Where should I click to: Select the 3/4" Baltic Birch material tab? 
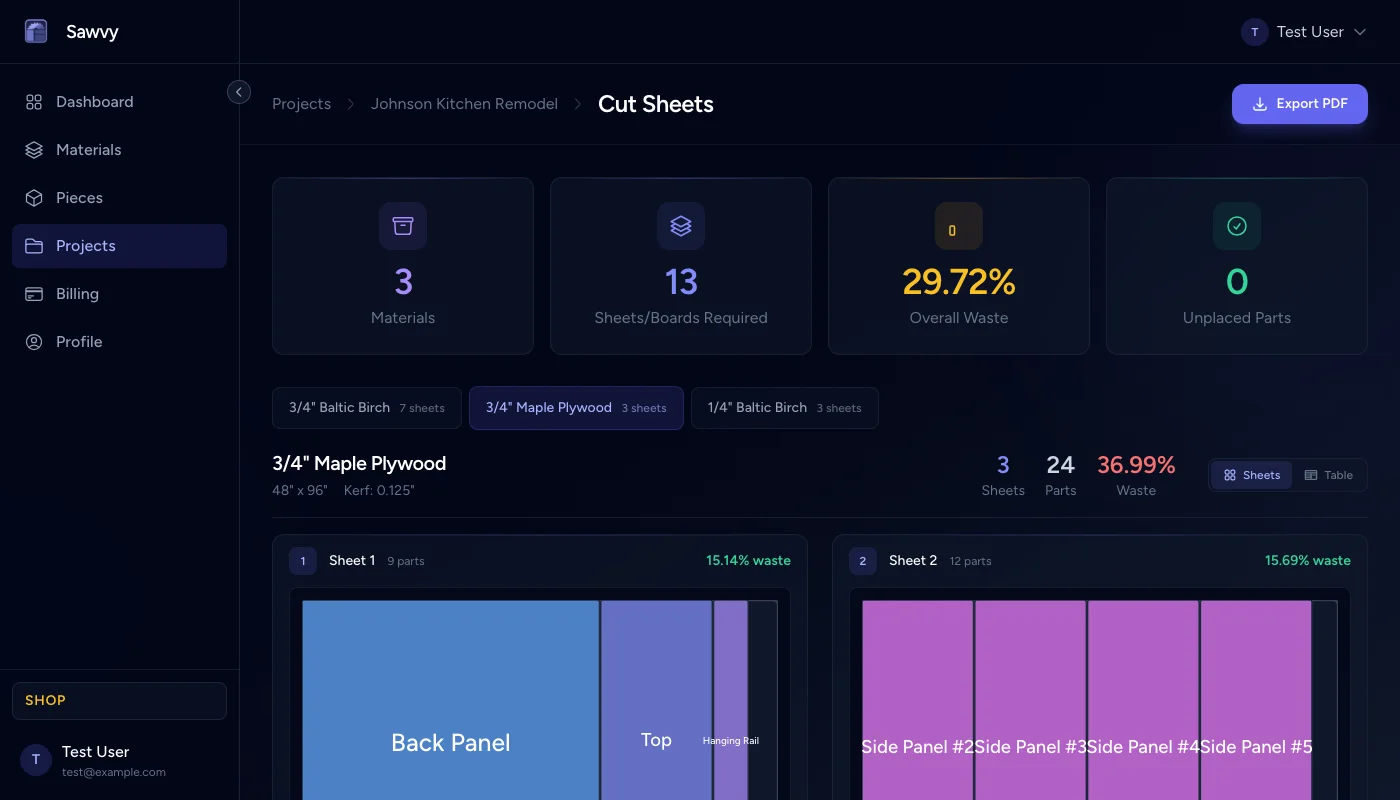coord(366,408)
